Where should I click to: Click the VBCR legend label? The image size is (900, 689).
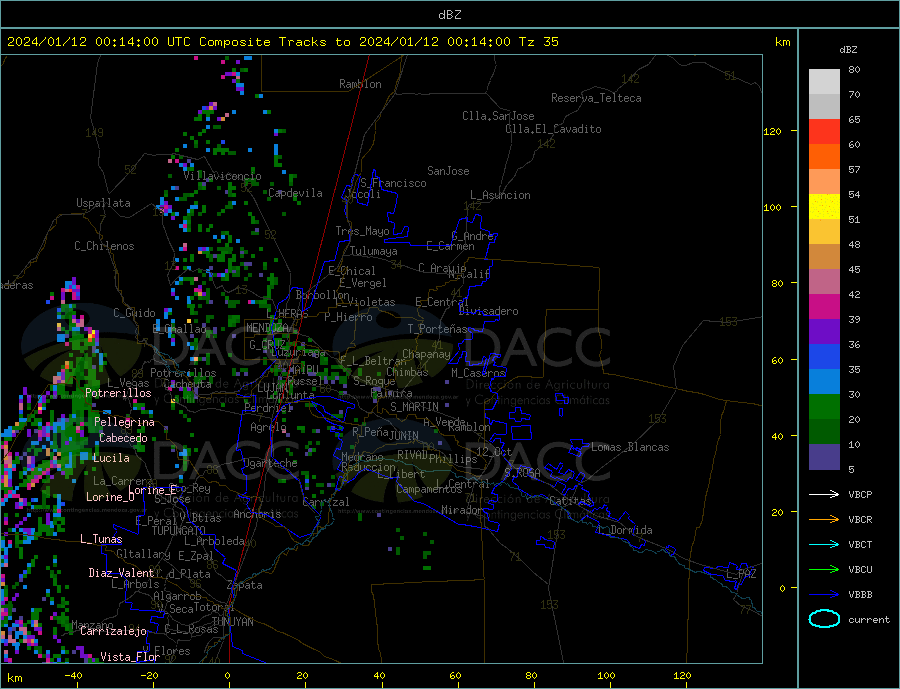[x=860, y=520]
